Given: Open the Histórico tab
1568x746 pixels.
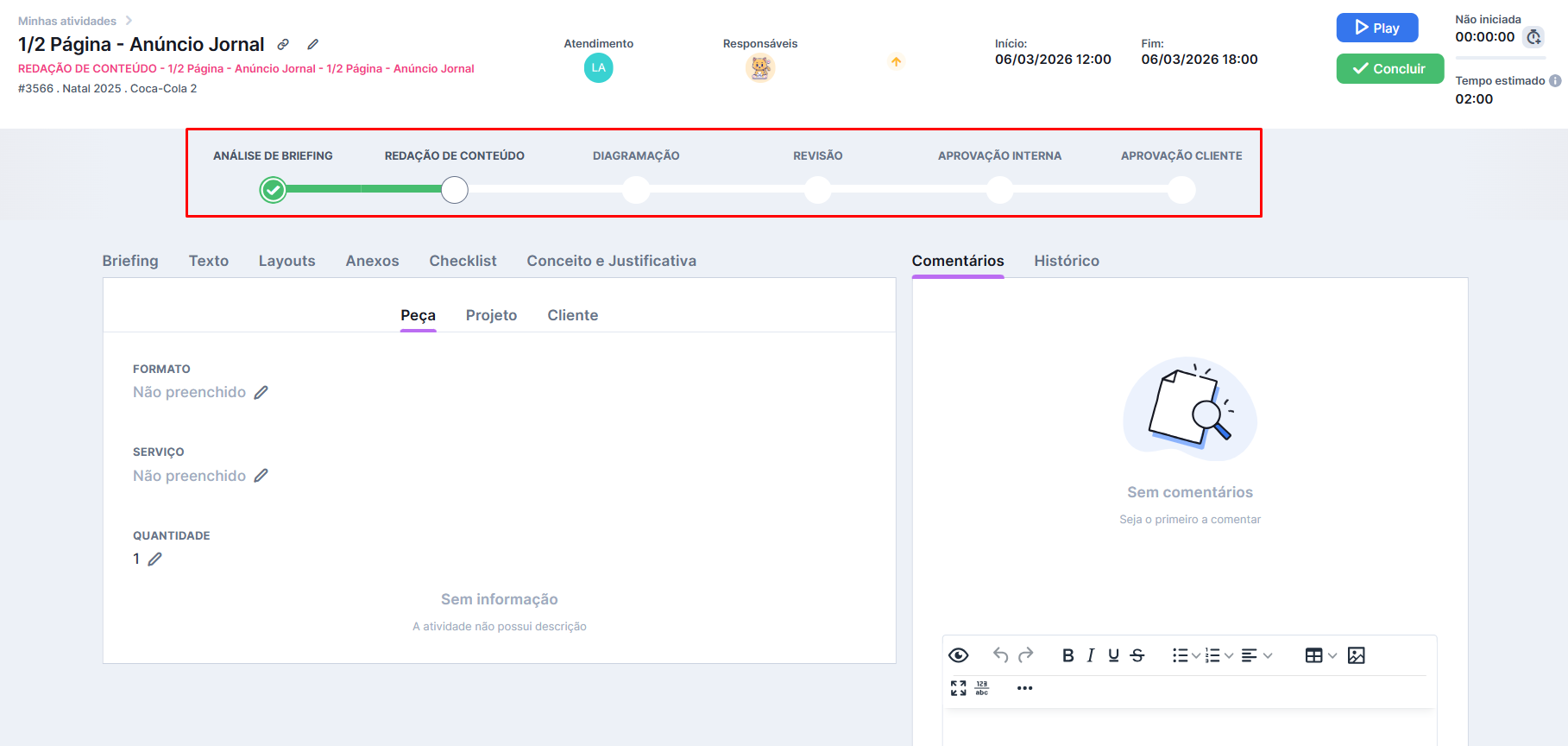Looking at the screenshot, I should click(x=1067, y=261).
